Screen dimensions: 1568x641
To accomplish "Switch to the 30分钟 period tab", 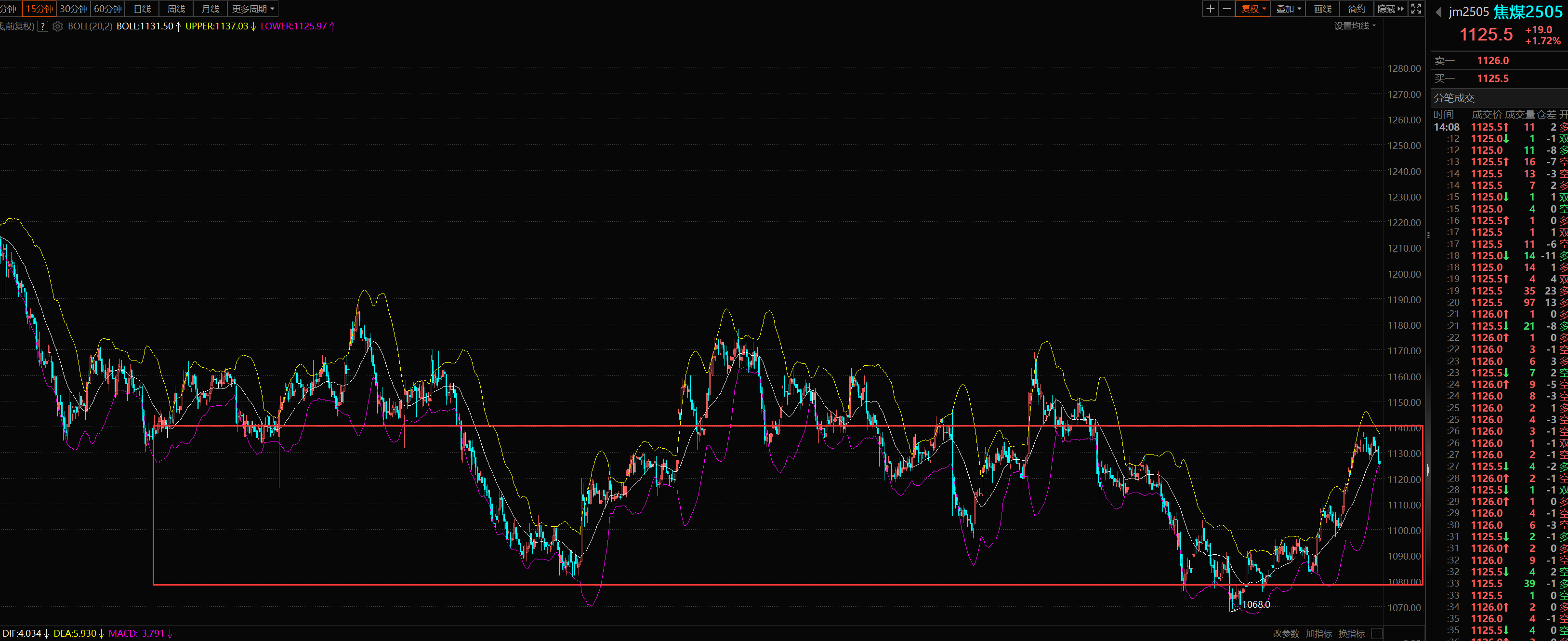I will [x=74, y=9].
